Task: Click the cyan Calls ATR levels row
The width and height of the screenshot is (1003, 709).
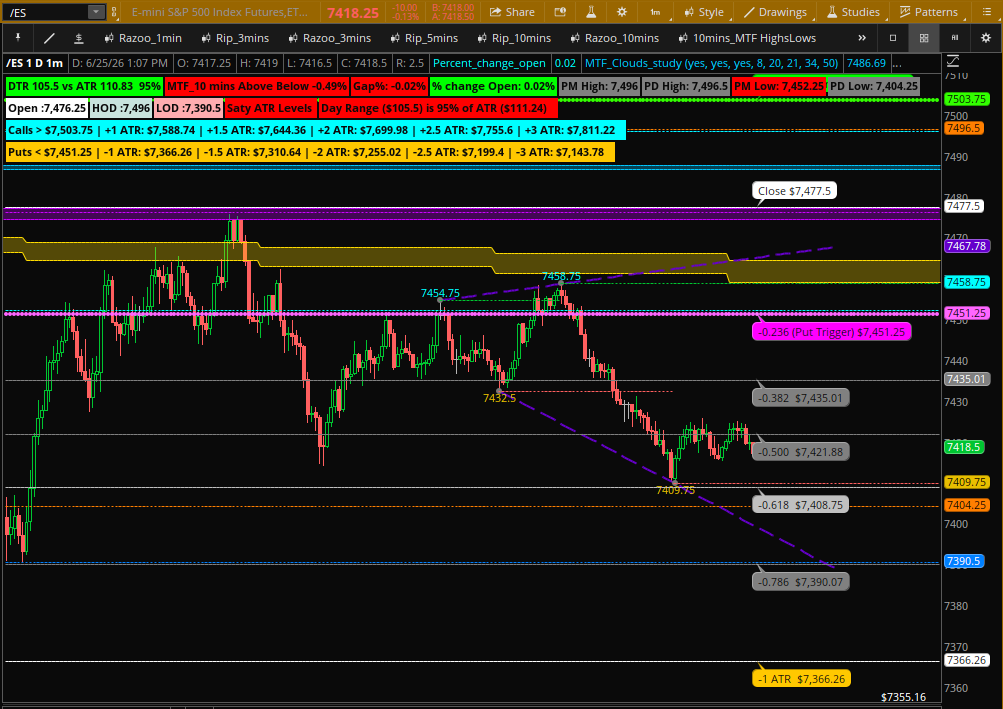Action: coord(315,131)
